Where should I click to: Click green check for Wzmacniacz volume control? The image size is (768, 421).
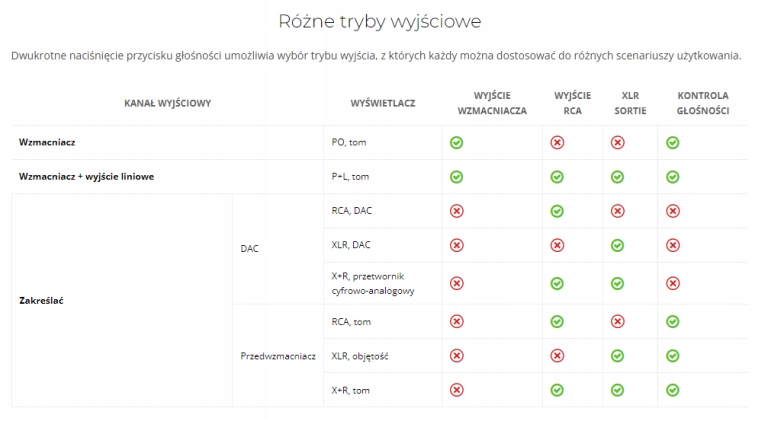[x=673, y=143]
